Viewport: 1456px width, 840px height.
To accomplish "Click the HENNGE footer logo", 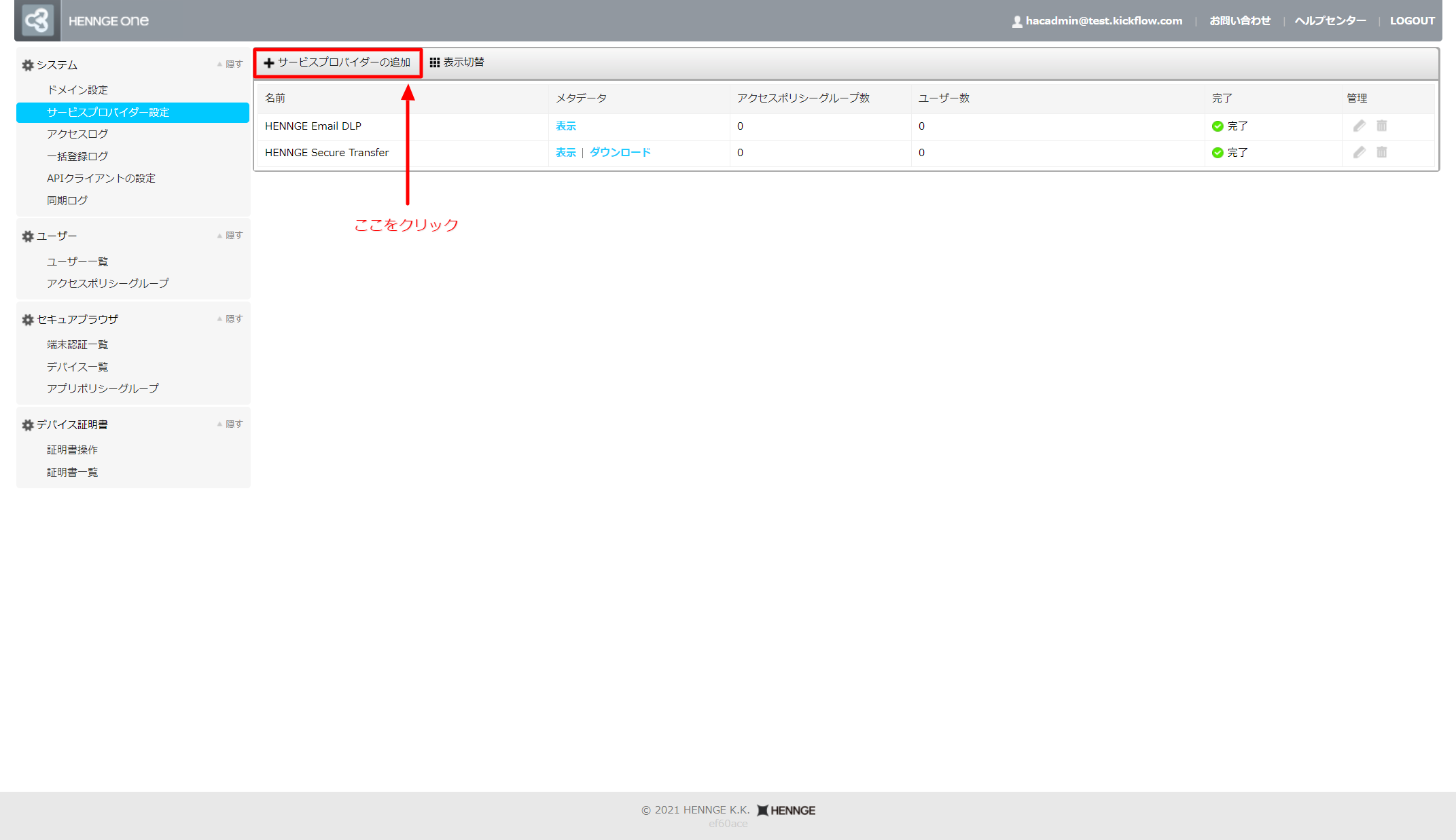I will point(786,810).
